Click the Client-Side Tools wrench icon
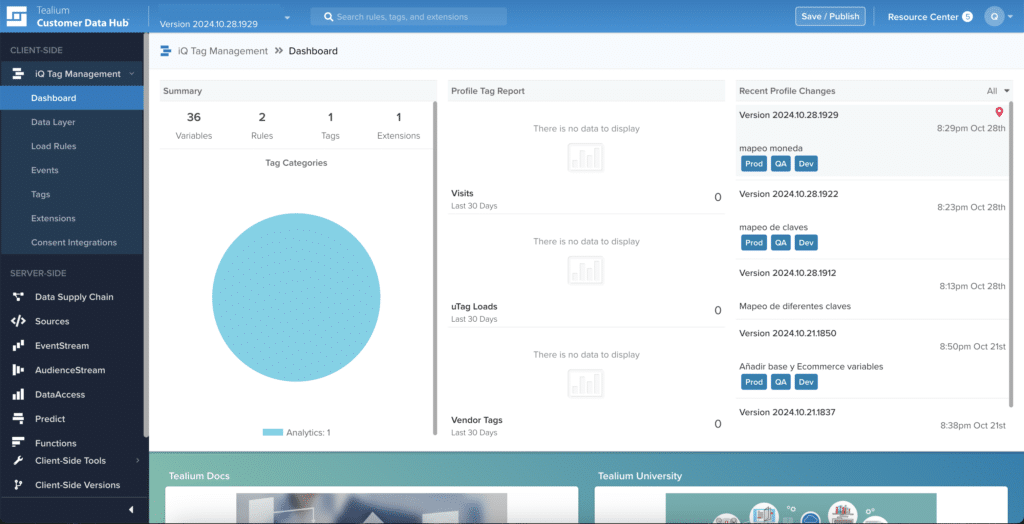Screen dimensions: 1024x524 [18, 461]
